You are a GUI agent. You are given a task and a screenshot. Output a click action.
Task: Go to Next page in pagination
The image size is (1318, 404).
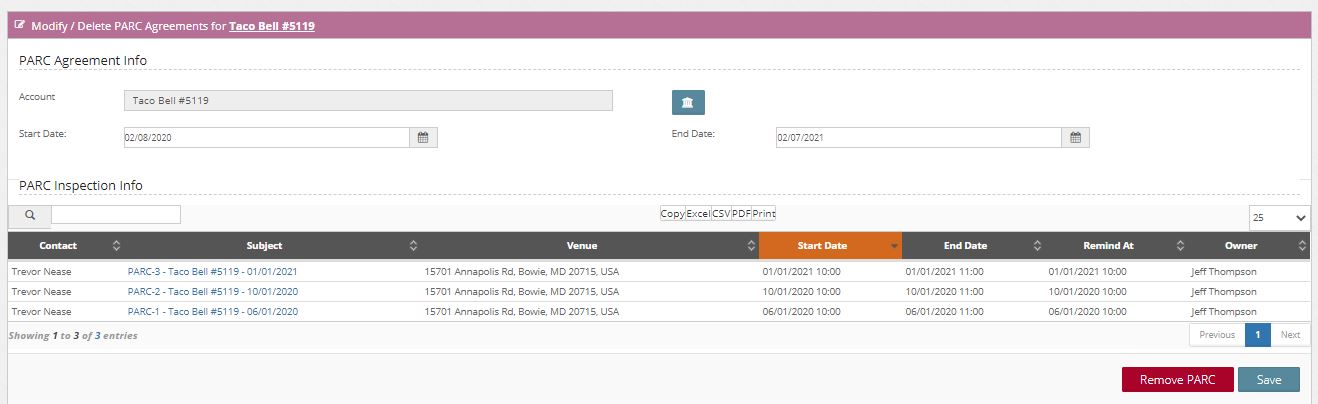point(1290,335)
